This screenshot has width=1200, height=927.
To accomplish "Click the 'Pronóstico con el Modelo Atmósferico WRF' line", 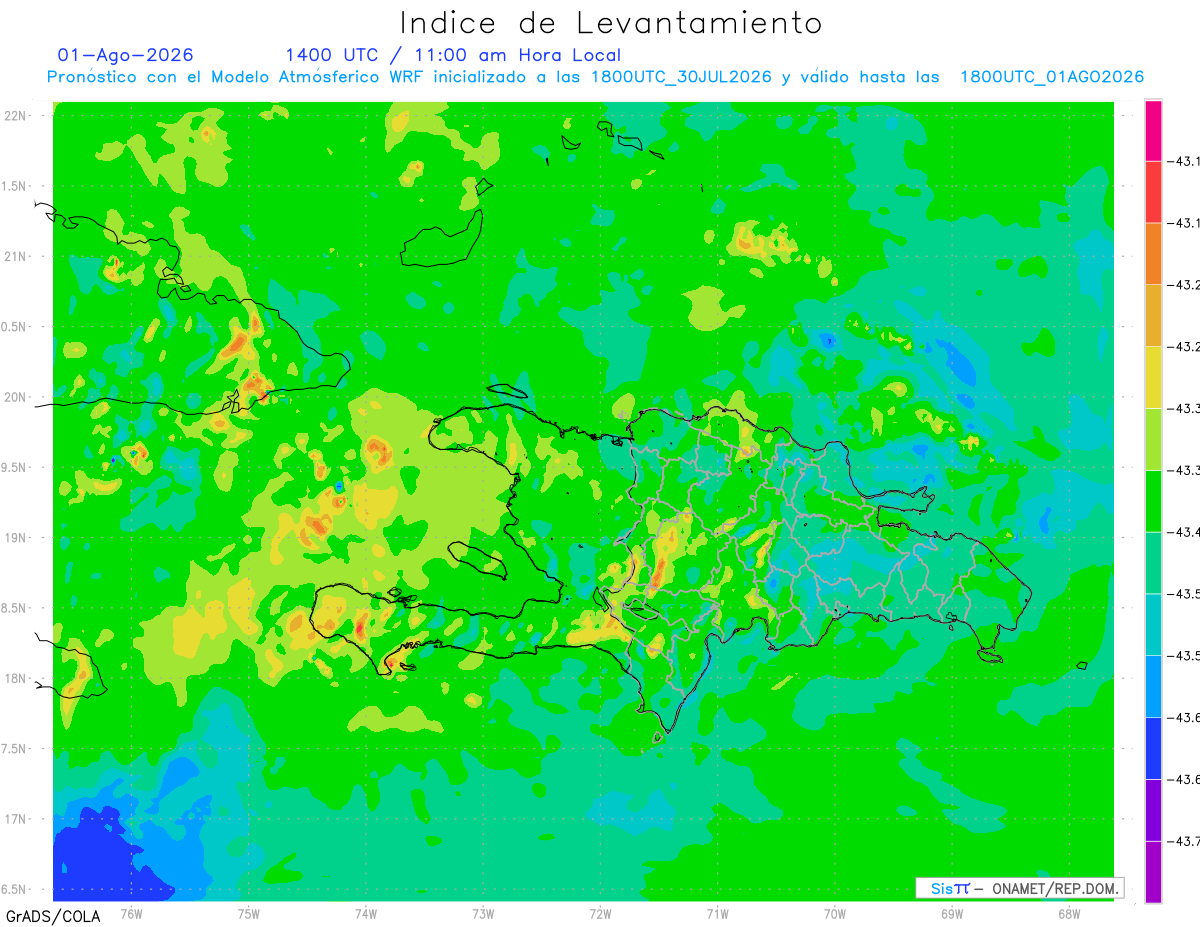I will [595, 78].
